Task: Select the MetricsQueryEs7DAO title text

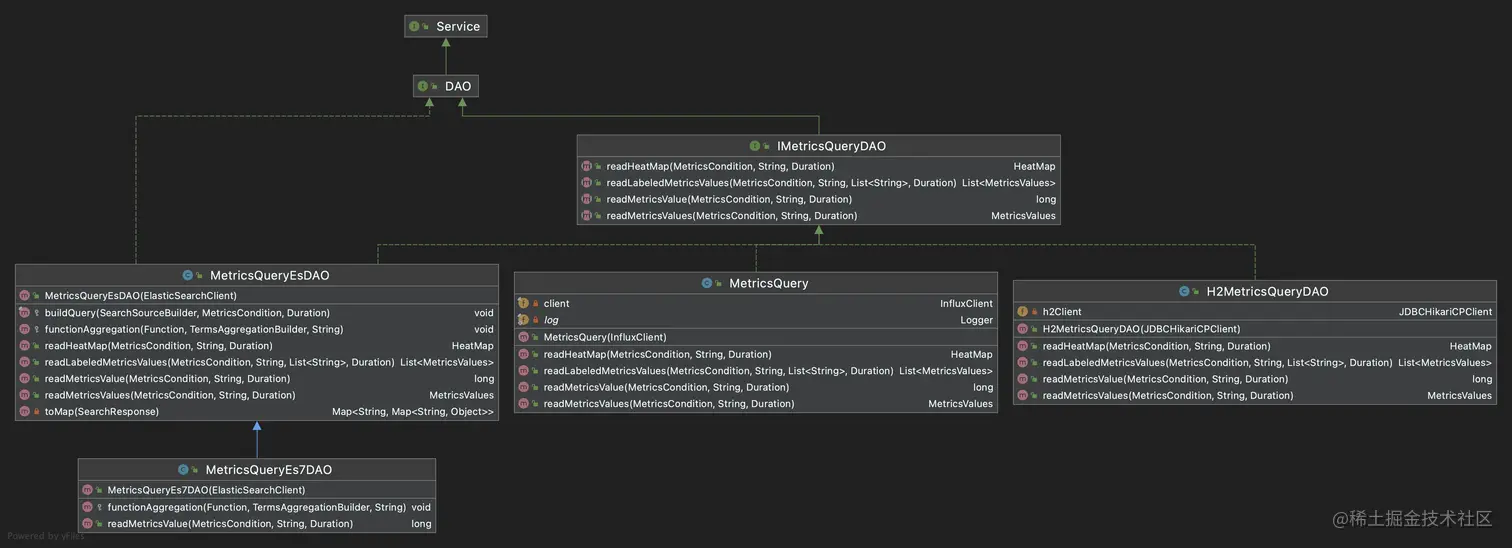Action: click(268, 469)
